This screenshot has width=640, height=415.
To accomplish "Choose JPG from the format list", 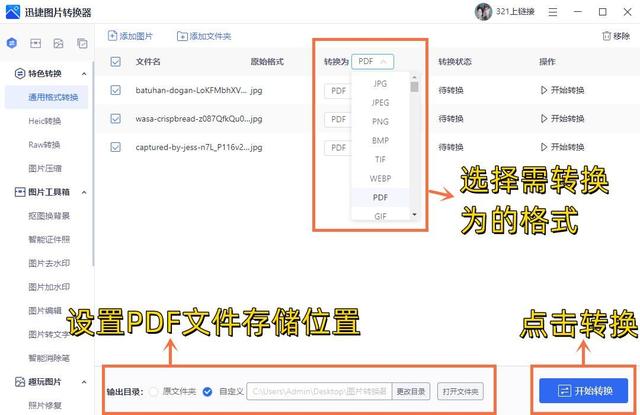I will pyautogui.click(x=380, y=84).
